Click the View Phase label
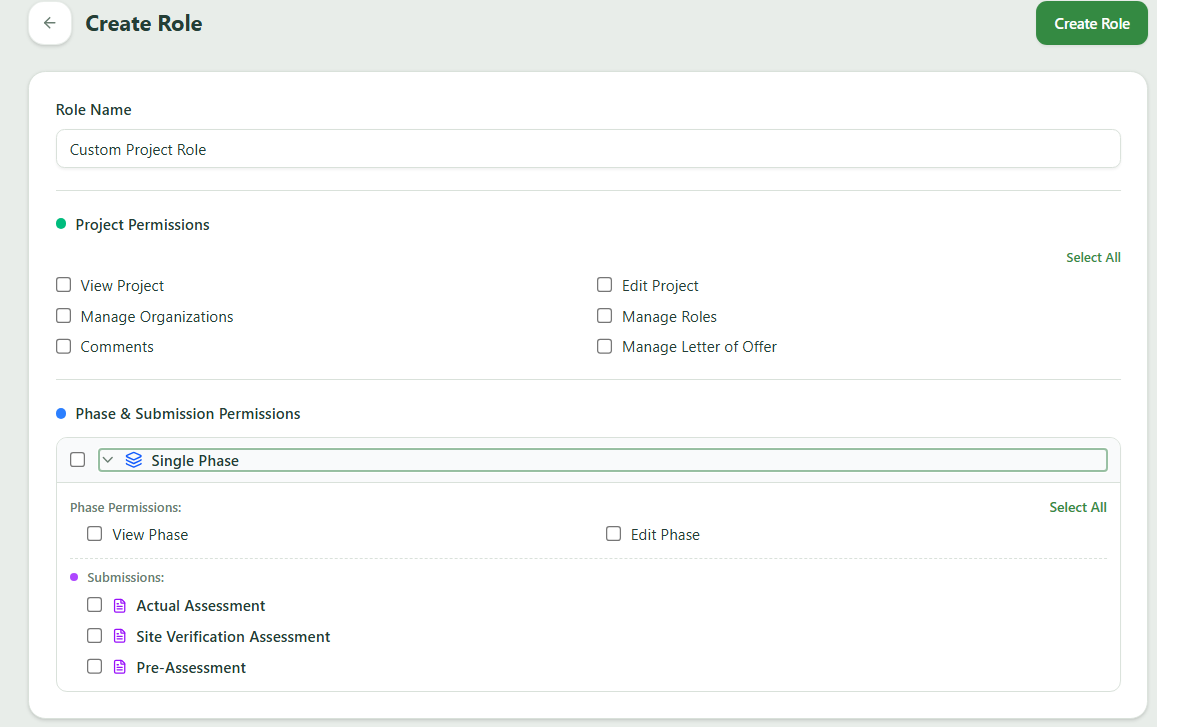Image resolution: width=1179 pixels, height=727 pixels. point(150,535)
